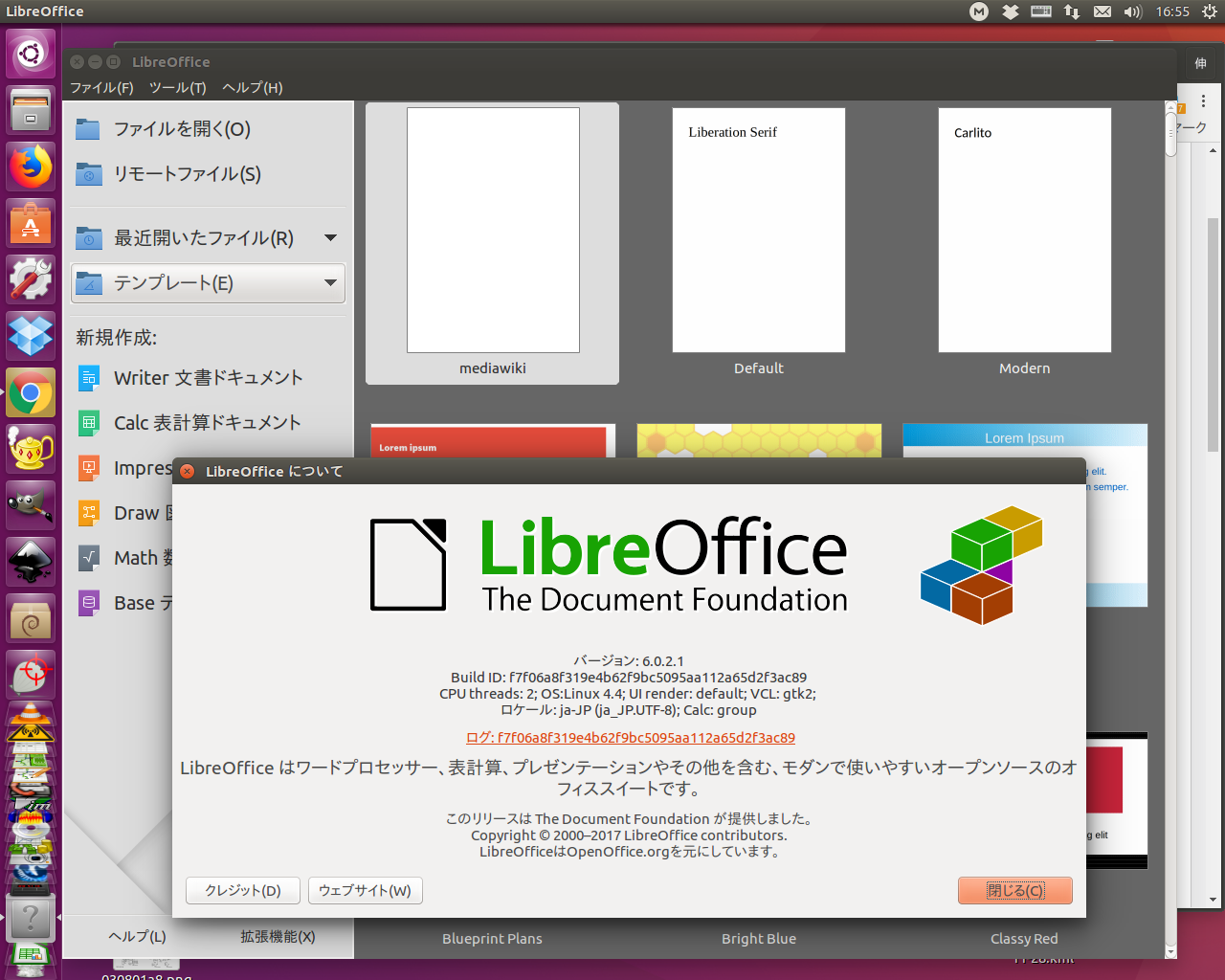The height and width of the screenshot is (980, 1225).
Task: Click the Bright Blue template label
Action: click(x=759, y=939)
